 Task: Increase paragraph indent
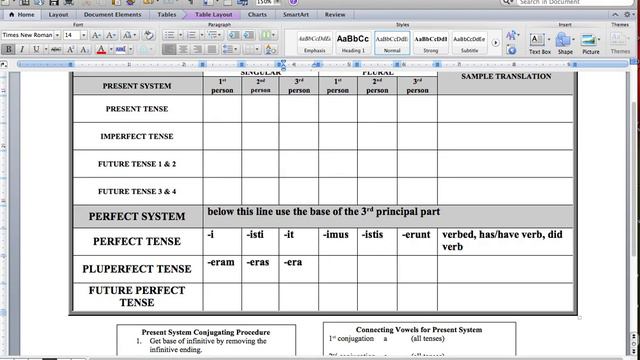(x=249, y=35)
